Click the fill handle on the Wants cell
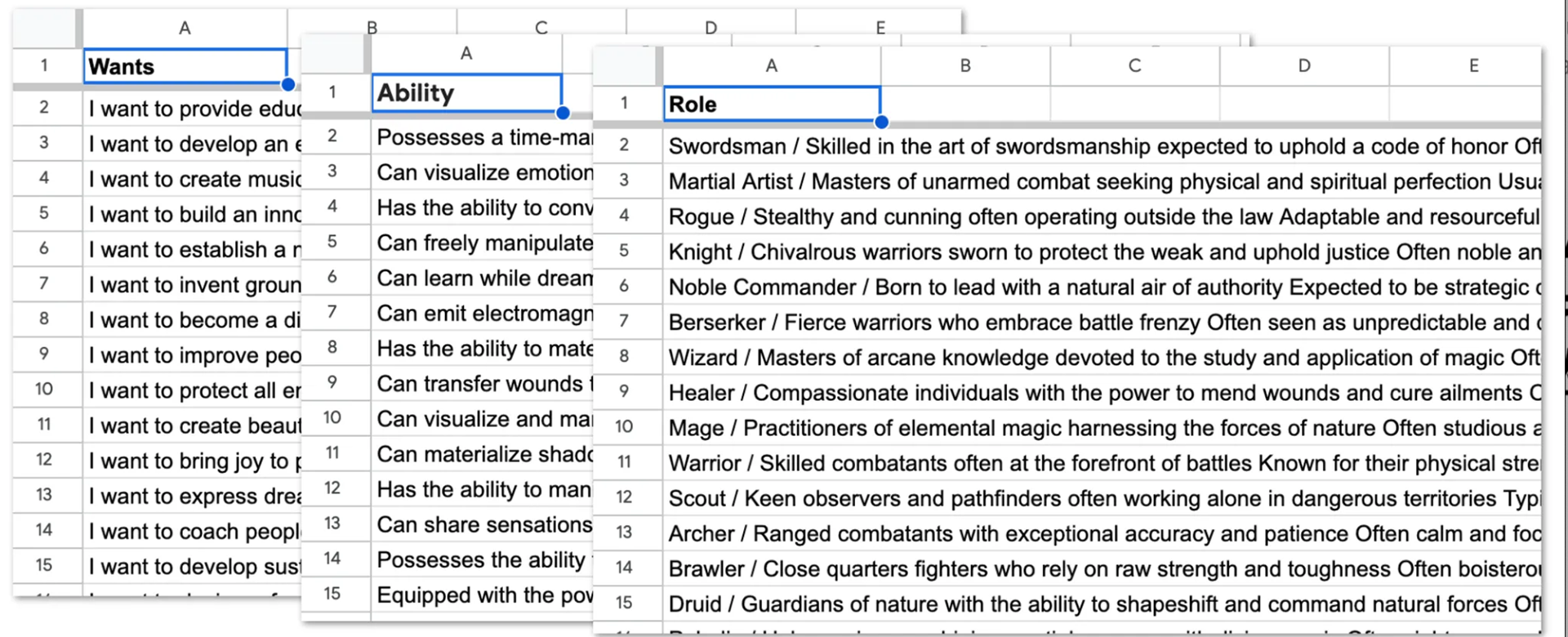This screenshot has width=1568, height=637. click(287, 84)
